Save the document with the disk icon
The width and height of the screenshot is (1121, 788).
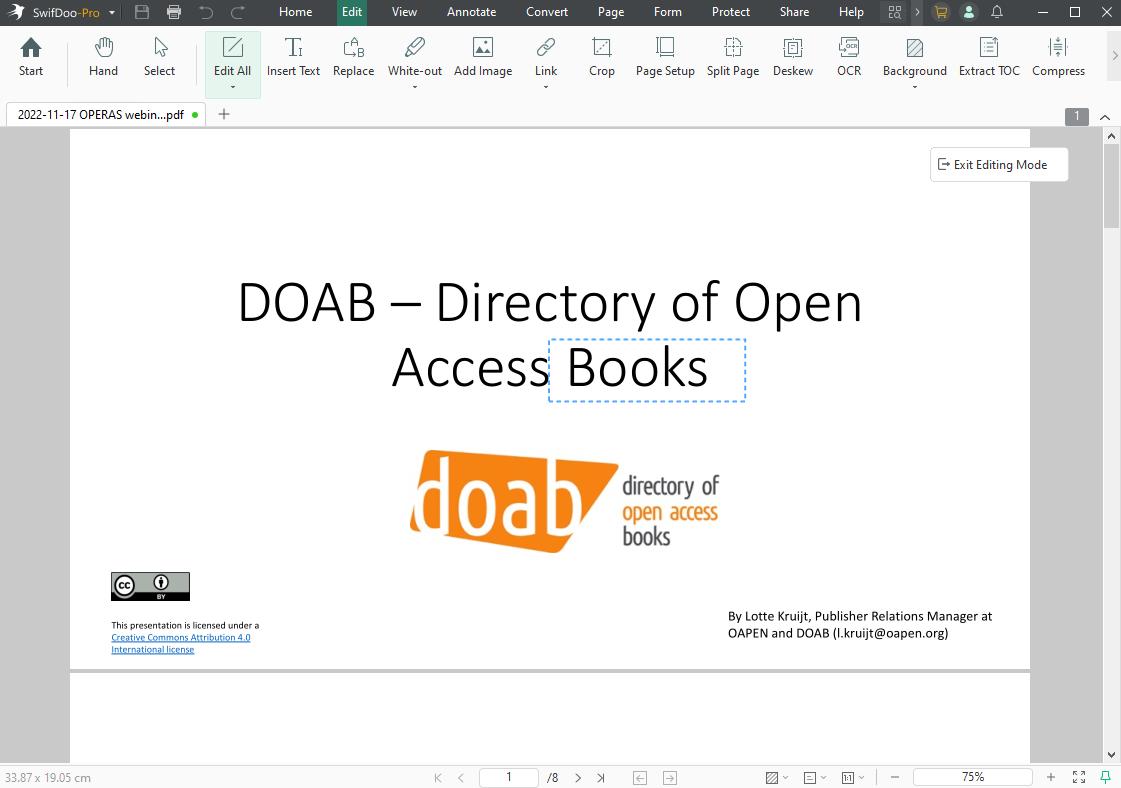142,12
